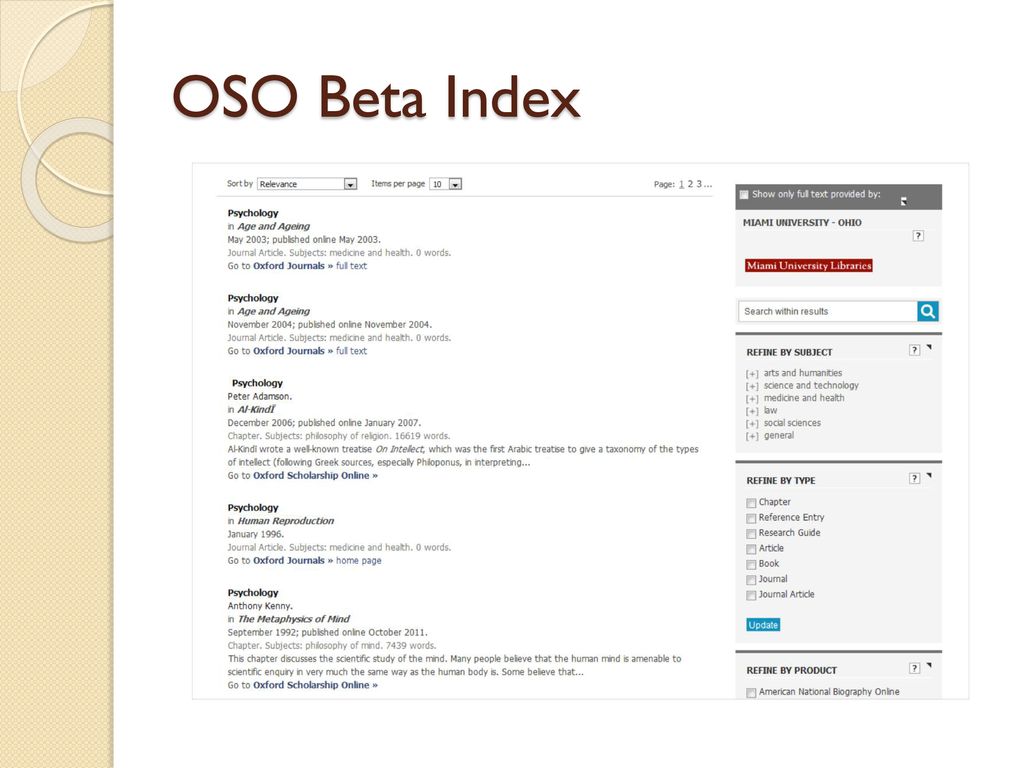Open the Sort by Relevance dropdown
The height and width of the screenshot is (768, 1024).
tap(307, 184)
